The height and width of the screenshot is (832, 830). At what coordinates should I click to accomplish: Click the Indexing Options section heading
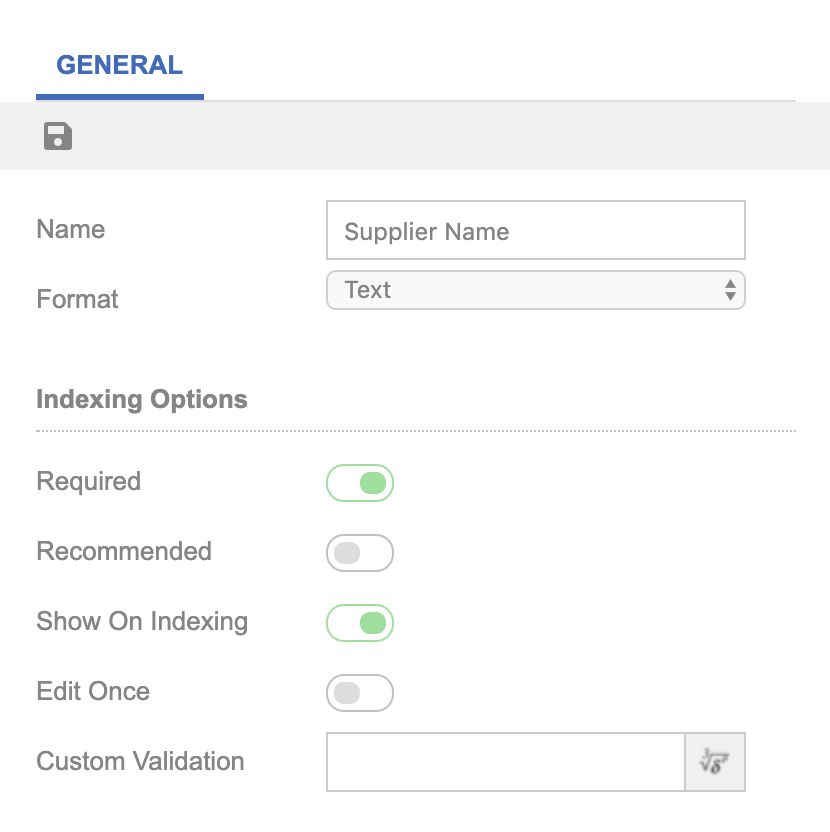tap(142, 400)
